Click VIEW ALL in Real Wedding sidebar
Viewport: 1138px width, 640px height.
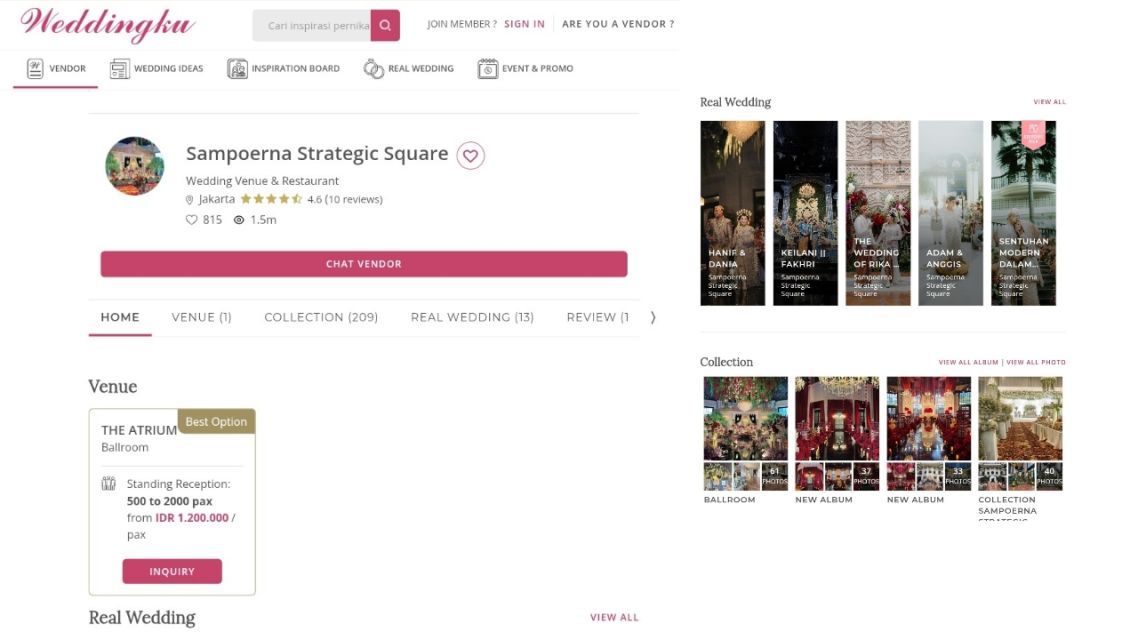tap(1049, 102)
